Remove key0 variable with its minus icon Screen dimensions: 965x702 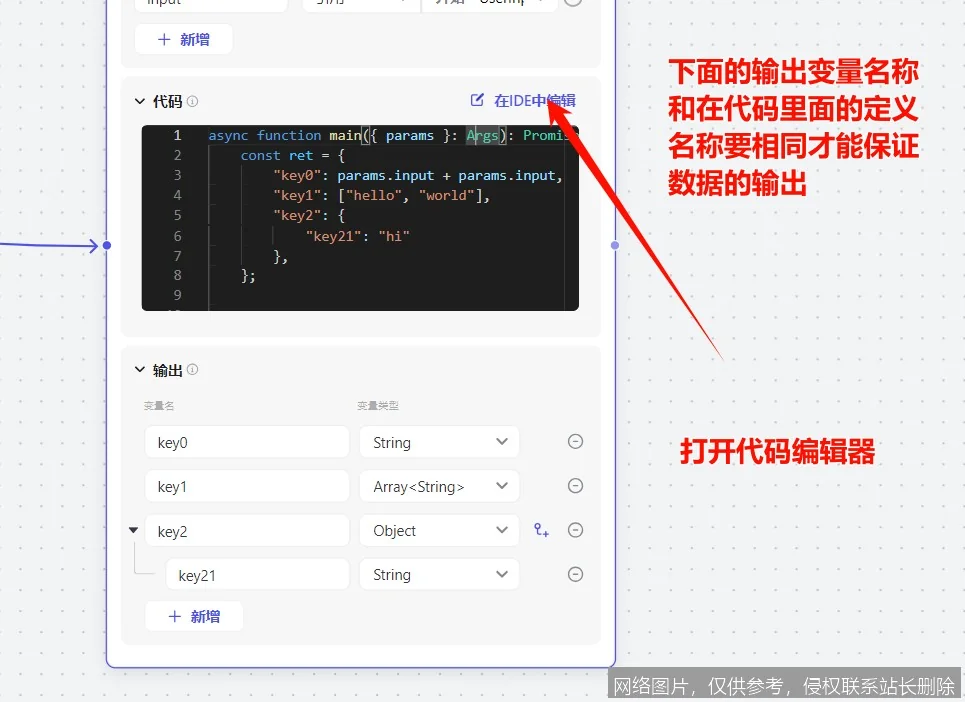coord(575,441)
